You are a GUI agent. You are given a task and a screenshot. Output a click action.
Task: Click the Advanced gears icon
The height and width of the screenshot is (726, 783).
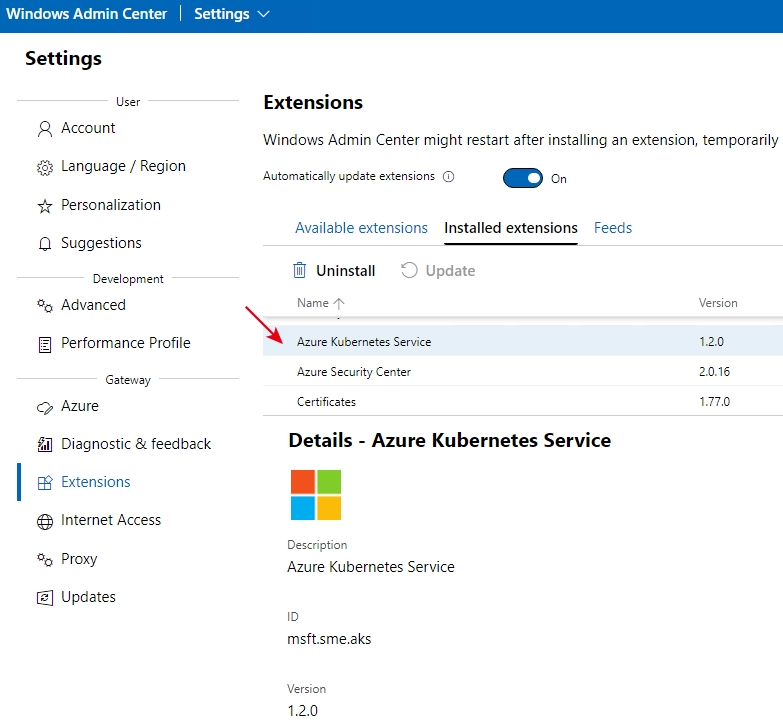pyautogui.click(x=45, y=306)
